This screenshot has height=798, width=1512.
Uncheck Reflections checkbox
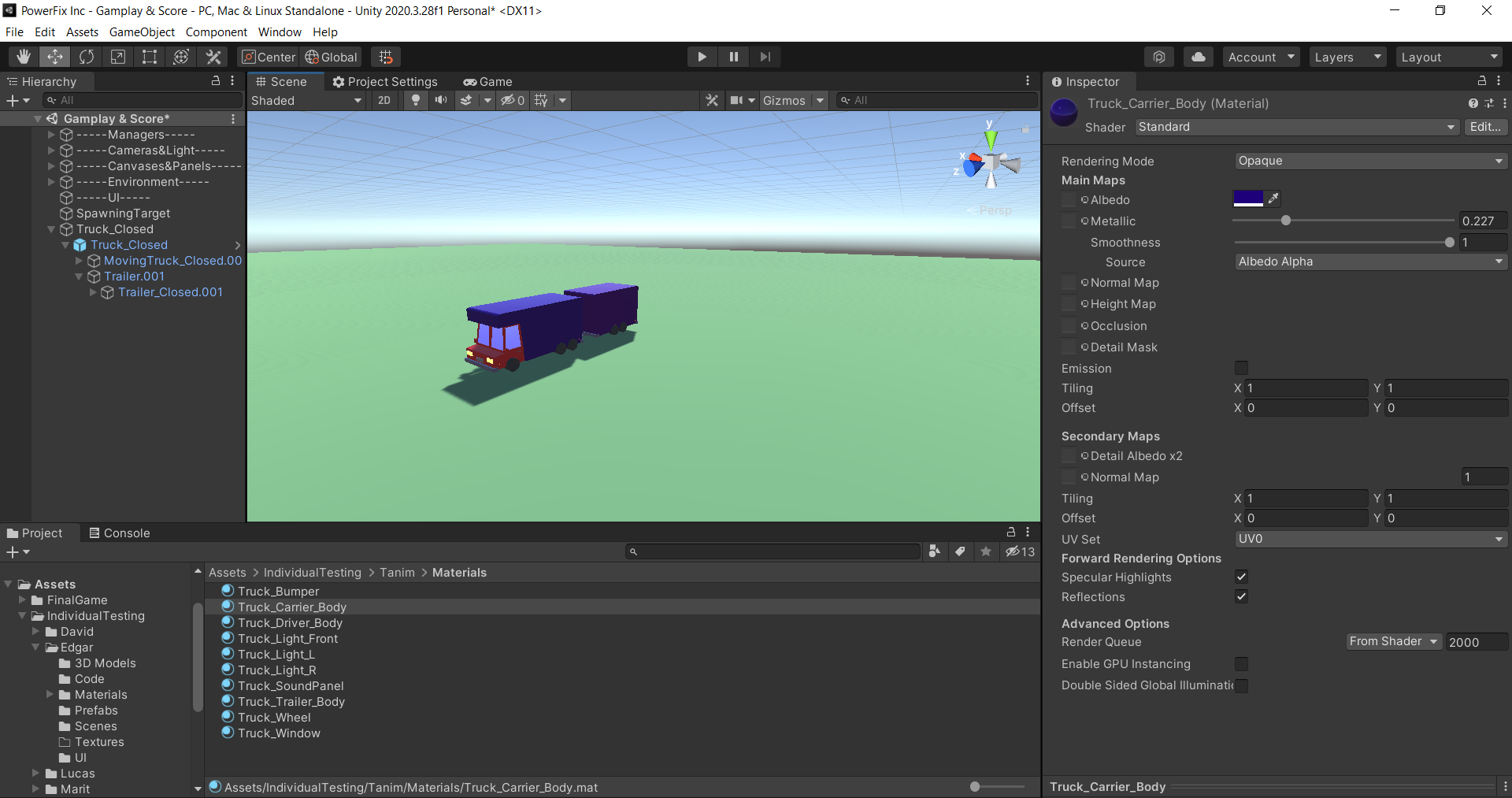[1241, 596]
